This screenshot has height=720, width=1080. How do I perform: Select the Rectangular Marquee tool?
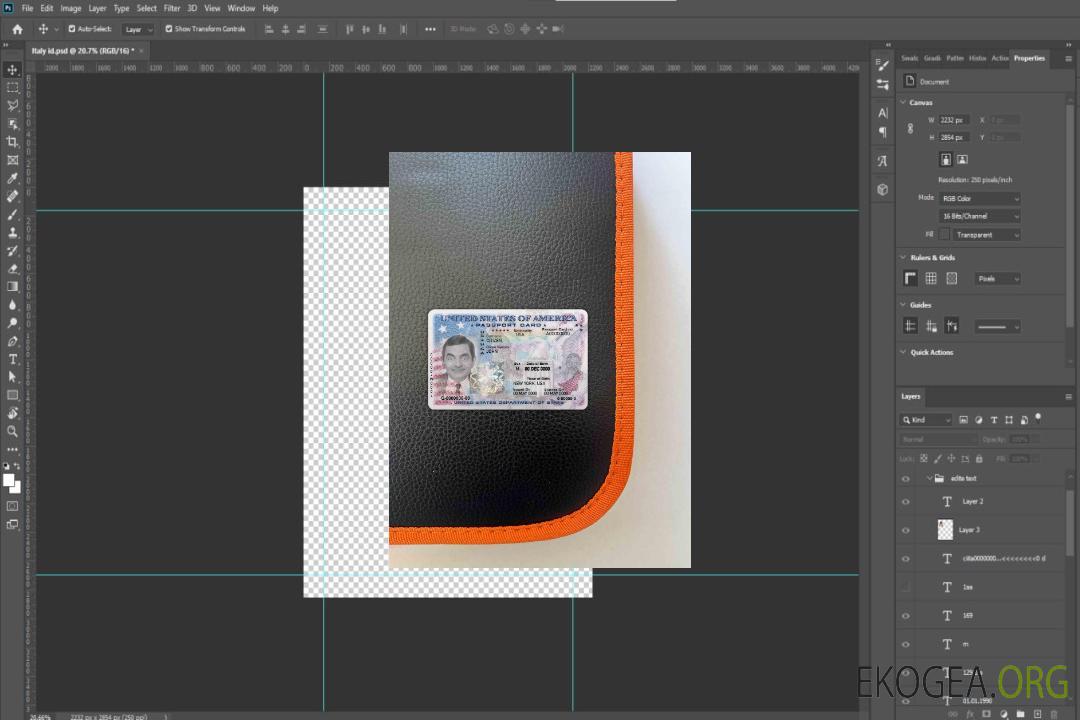(13, 88)
